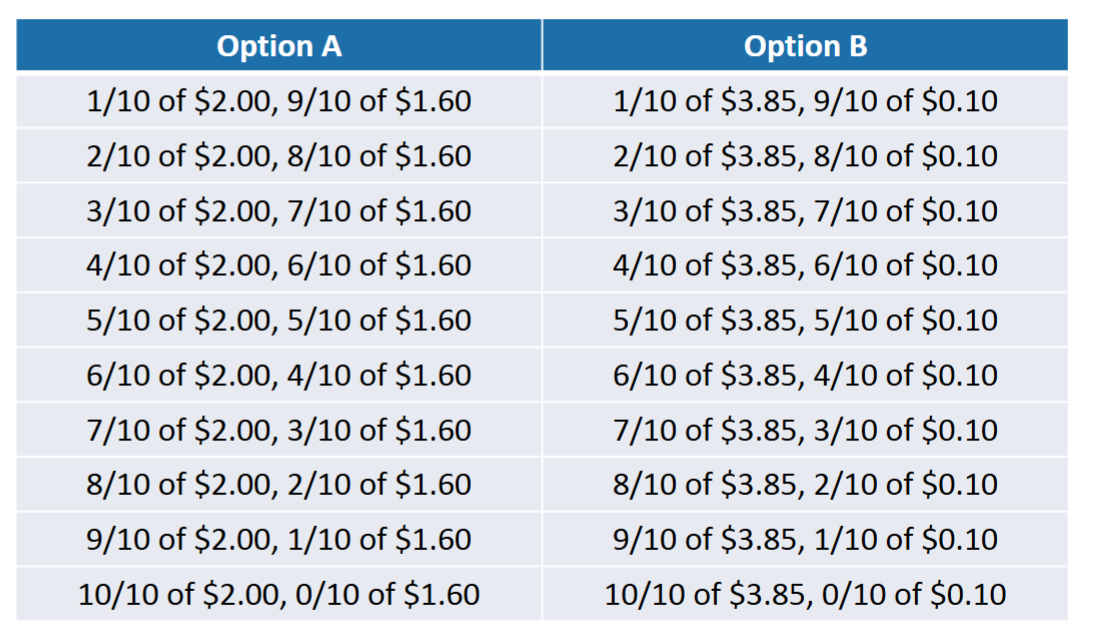Select the 8/10 of $3.85 cell
This screenshot has height=638, width=1102.
point(805,484)
